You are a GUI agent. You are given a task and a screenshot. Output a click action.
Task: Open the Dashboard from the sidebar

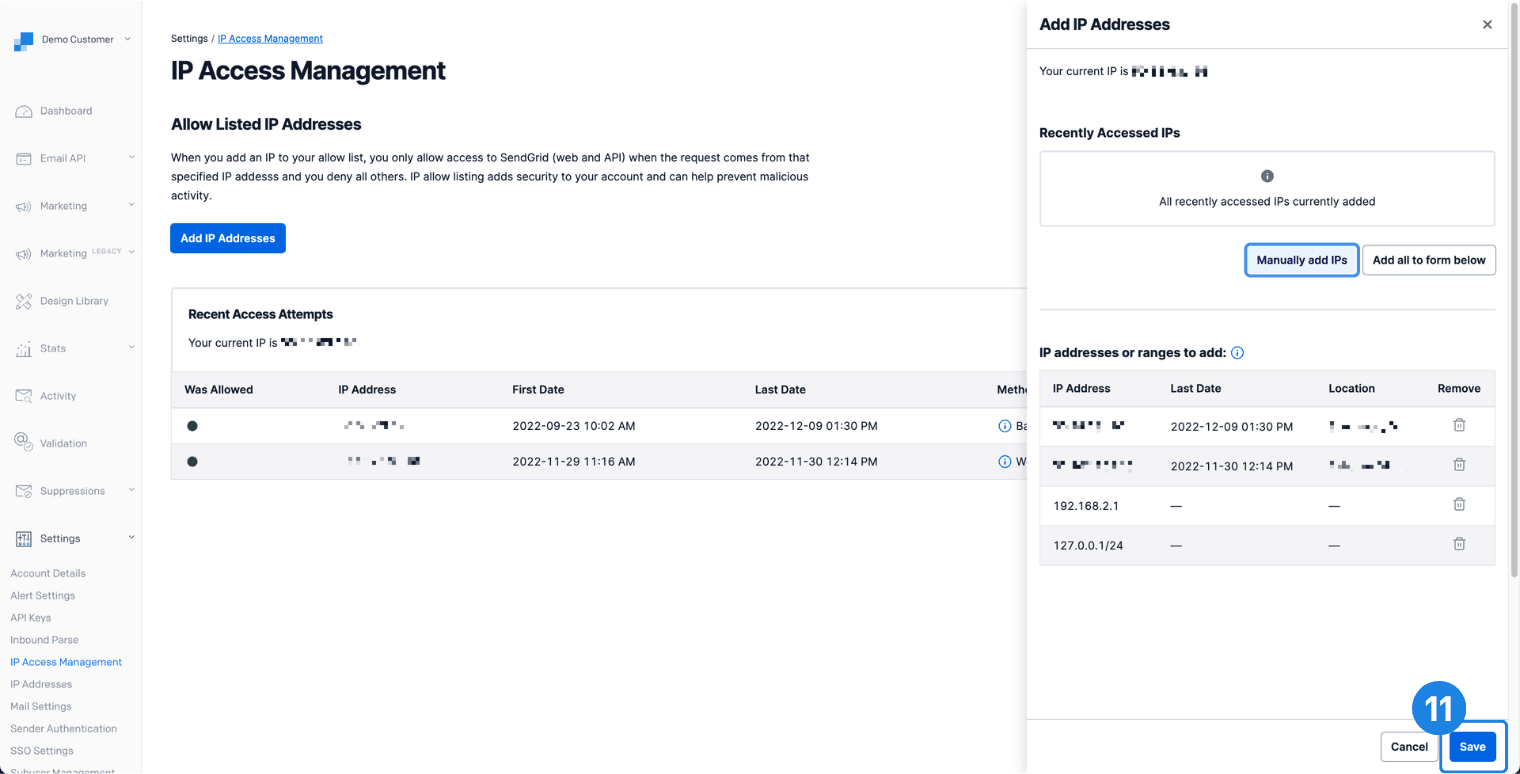pos(65,110)
